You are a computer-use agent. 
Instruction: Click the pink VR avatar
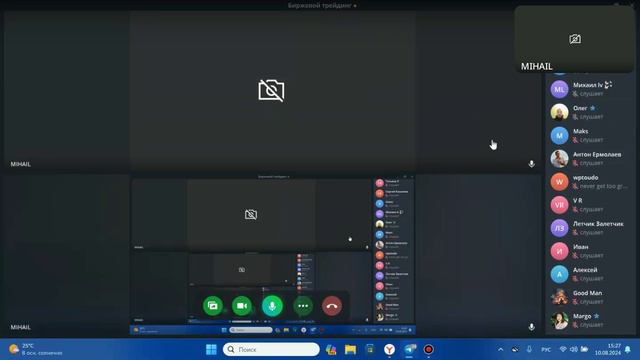pos(559,205)
